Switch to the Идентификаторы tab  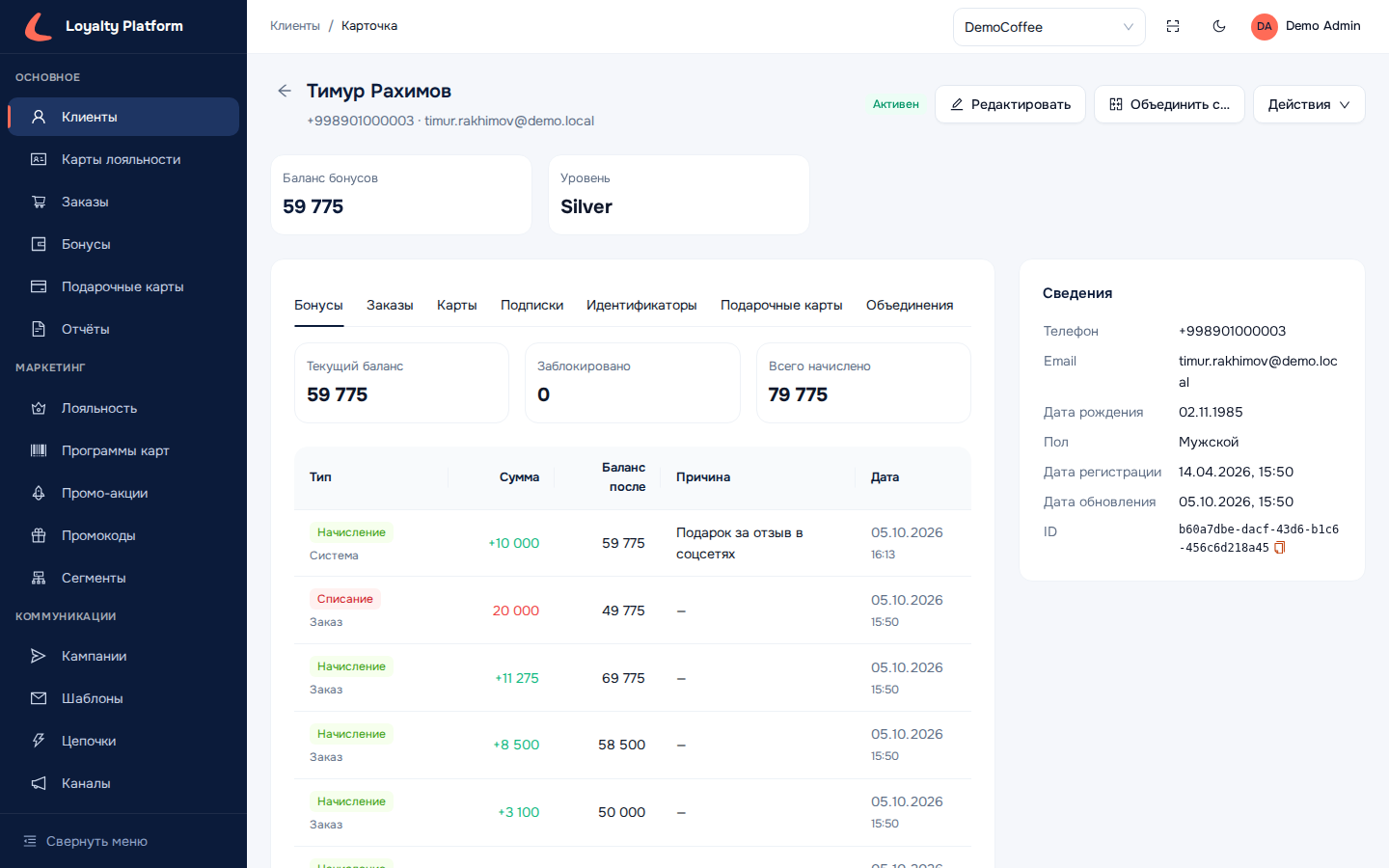[x=641, y=305]
